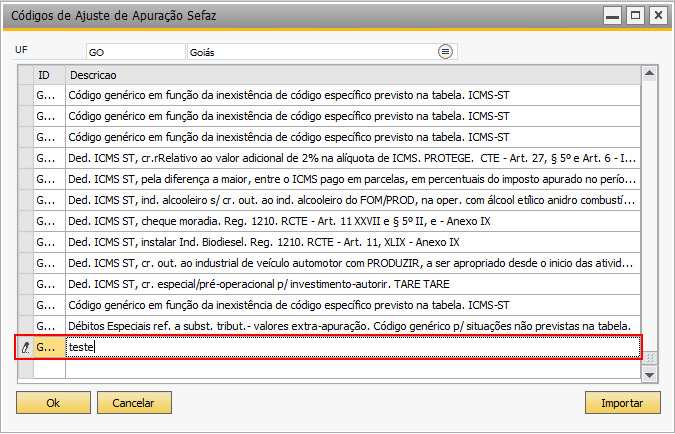675x434 pixels.
Task: Click the pencil edit marker on the teste row
Action: pyautogui.click(x=25, y=347)
